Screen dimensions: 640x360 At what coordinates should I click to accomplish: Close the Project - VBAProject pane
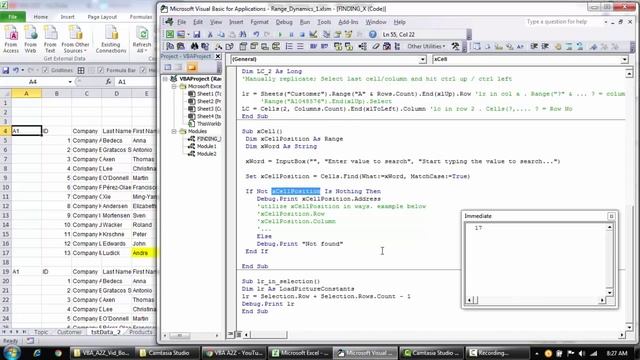point(218,56)
